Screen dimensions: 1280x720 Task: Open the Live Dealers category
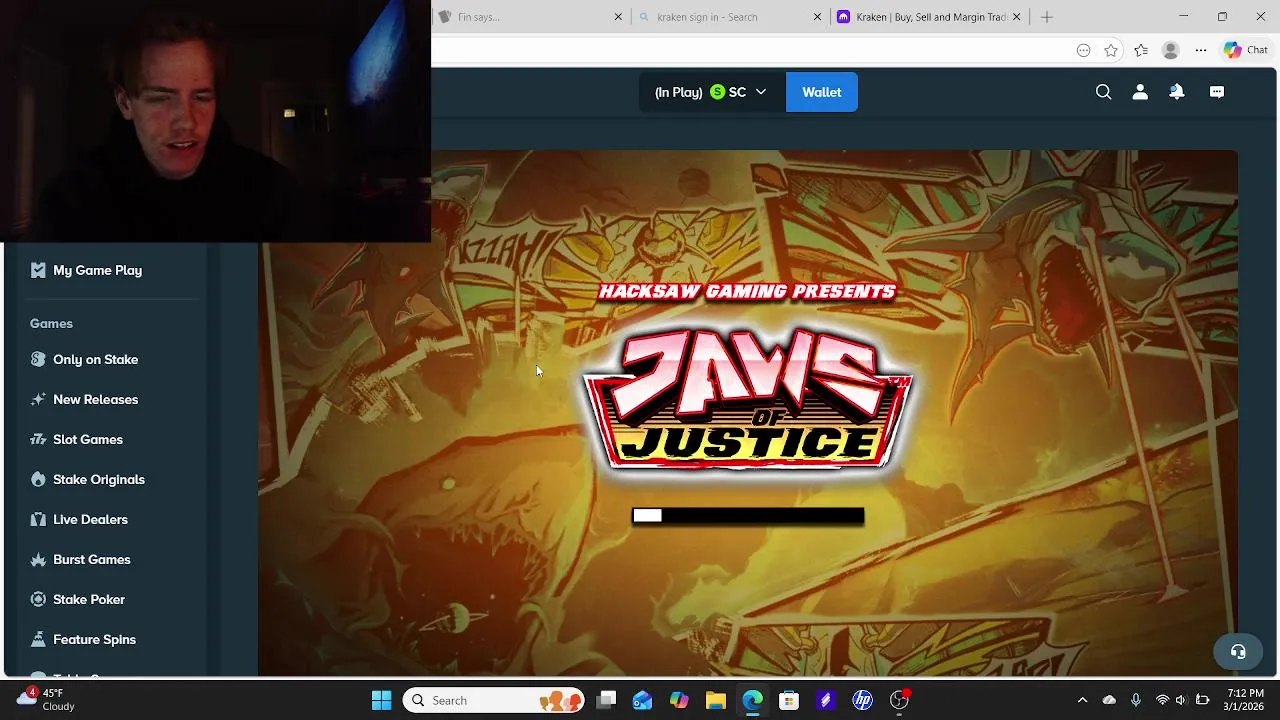tap(90, 519)
